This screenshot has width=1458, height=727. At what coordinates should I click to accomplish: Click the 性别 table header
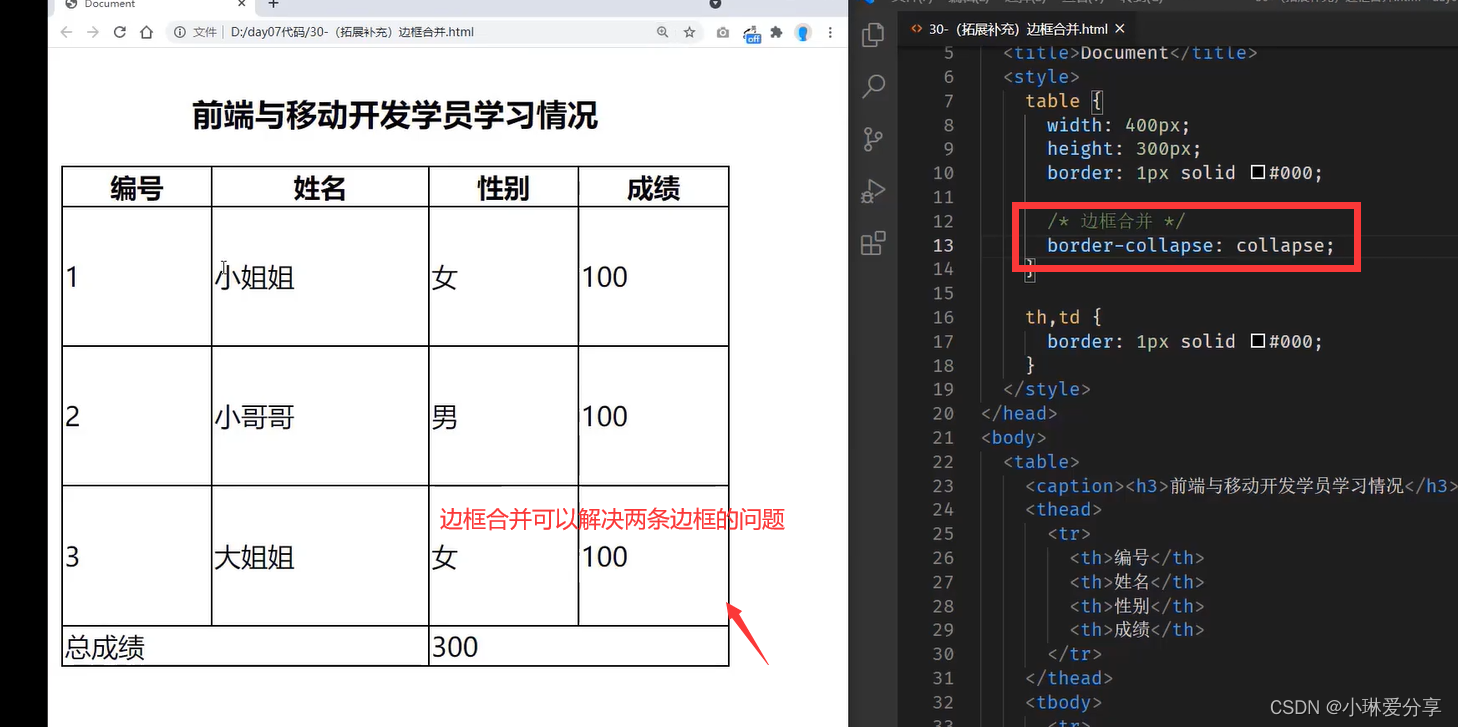tap(504, 188)
